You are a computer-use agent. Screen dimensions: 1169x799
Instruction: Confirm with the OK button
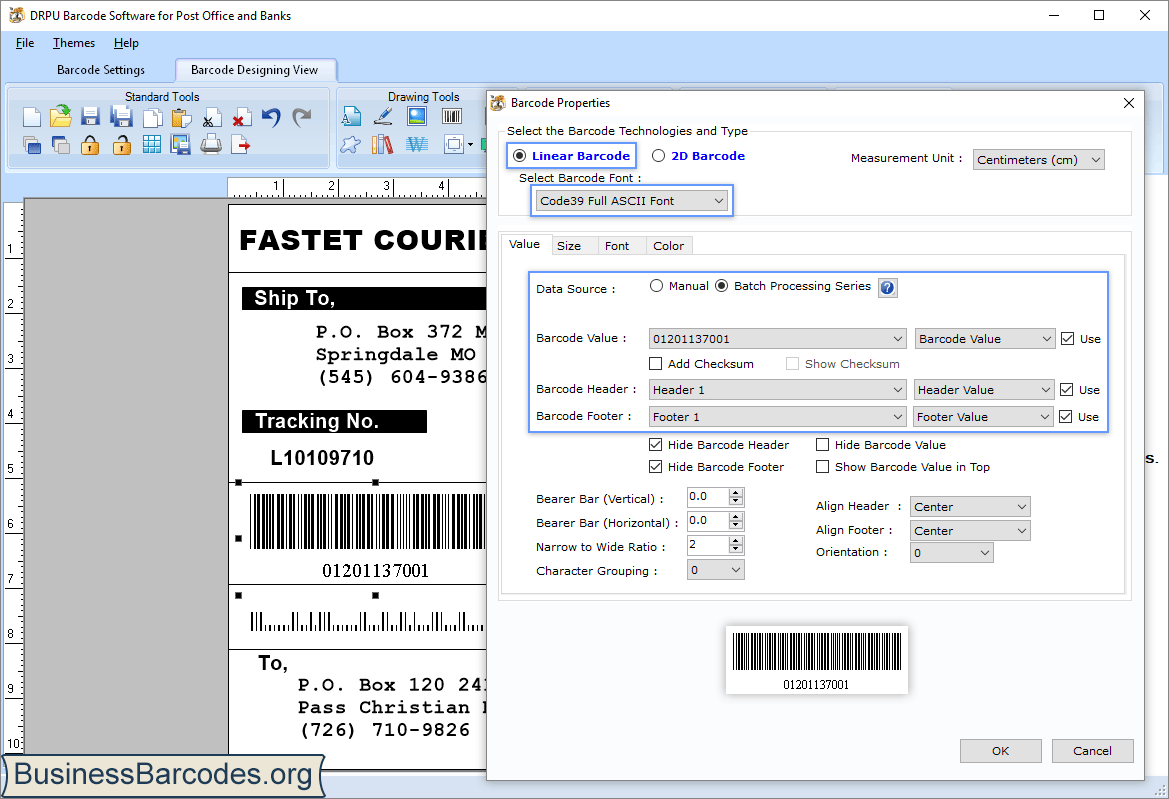pyautogui.click(x=1001, y=751)
